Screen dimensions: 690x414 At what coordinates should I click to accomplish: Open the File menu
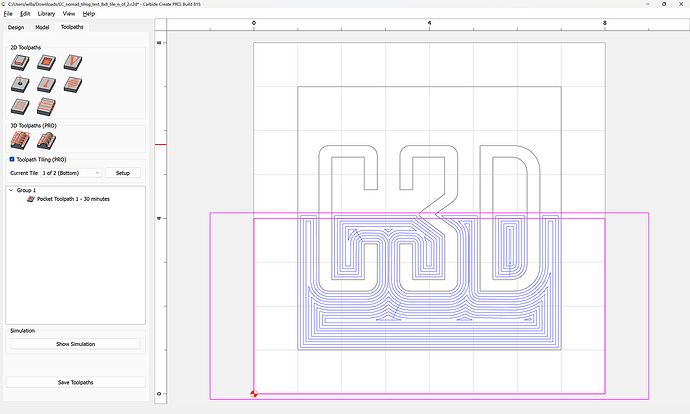pos(8,14)
